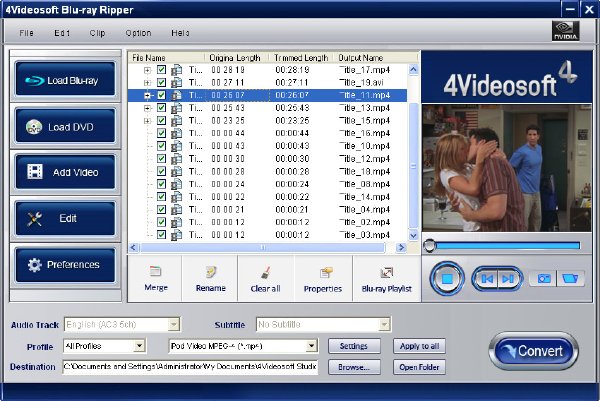Open the File menu

26,33
